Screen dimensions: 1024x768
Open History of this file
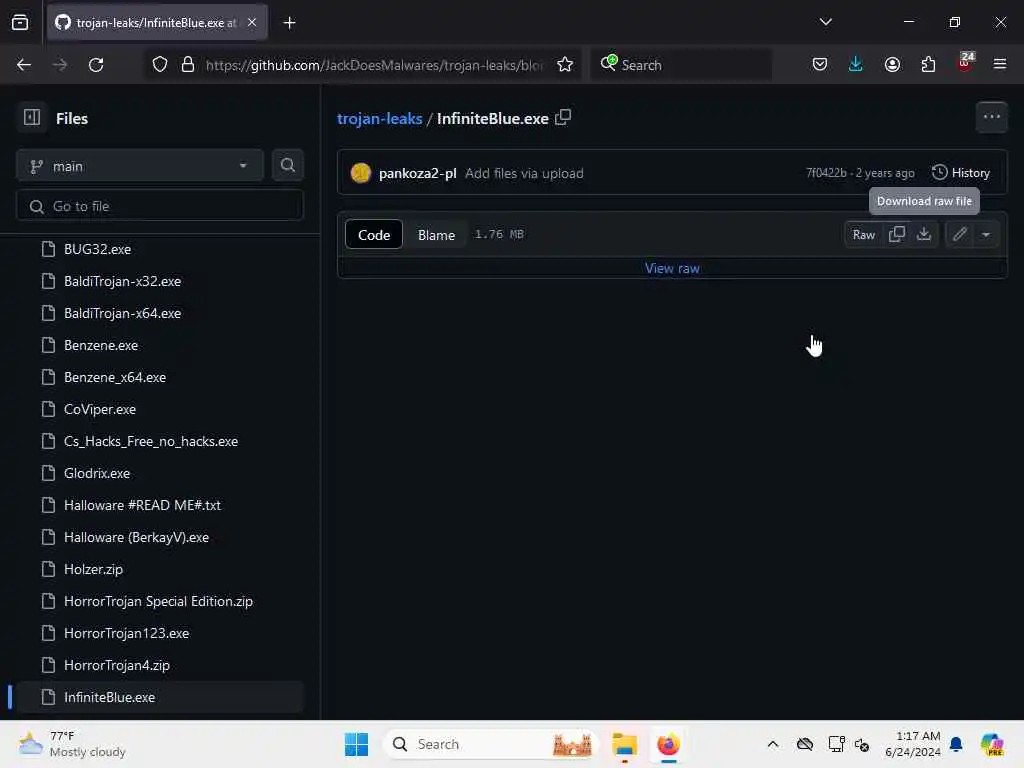tap(961, 173)
